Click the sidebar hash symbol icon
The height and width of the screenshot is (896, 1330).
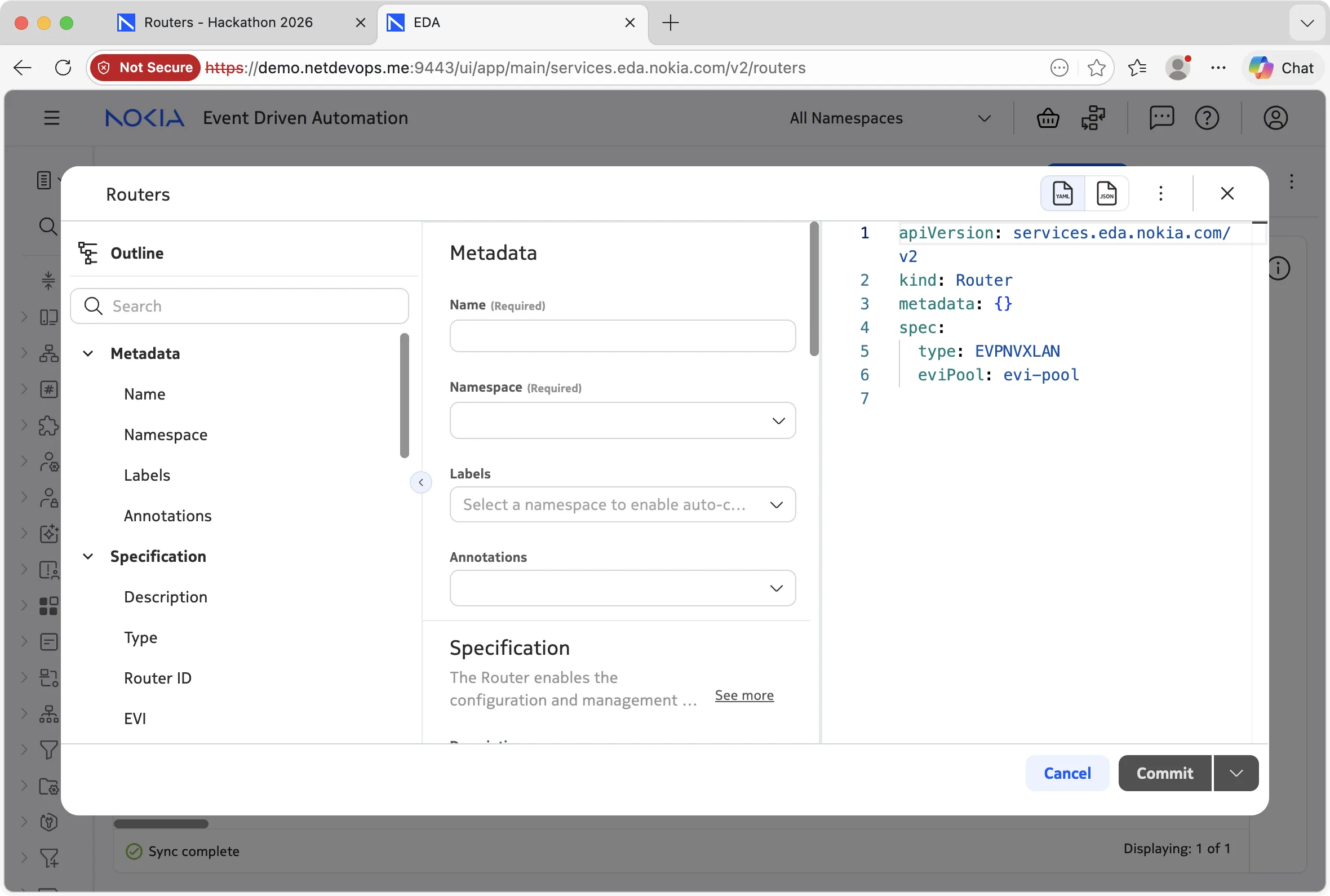(x=48, y=390)
